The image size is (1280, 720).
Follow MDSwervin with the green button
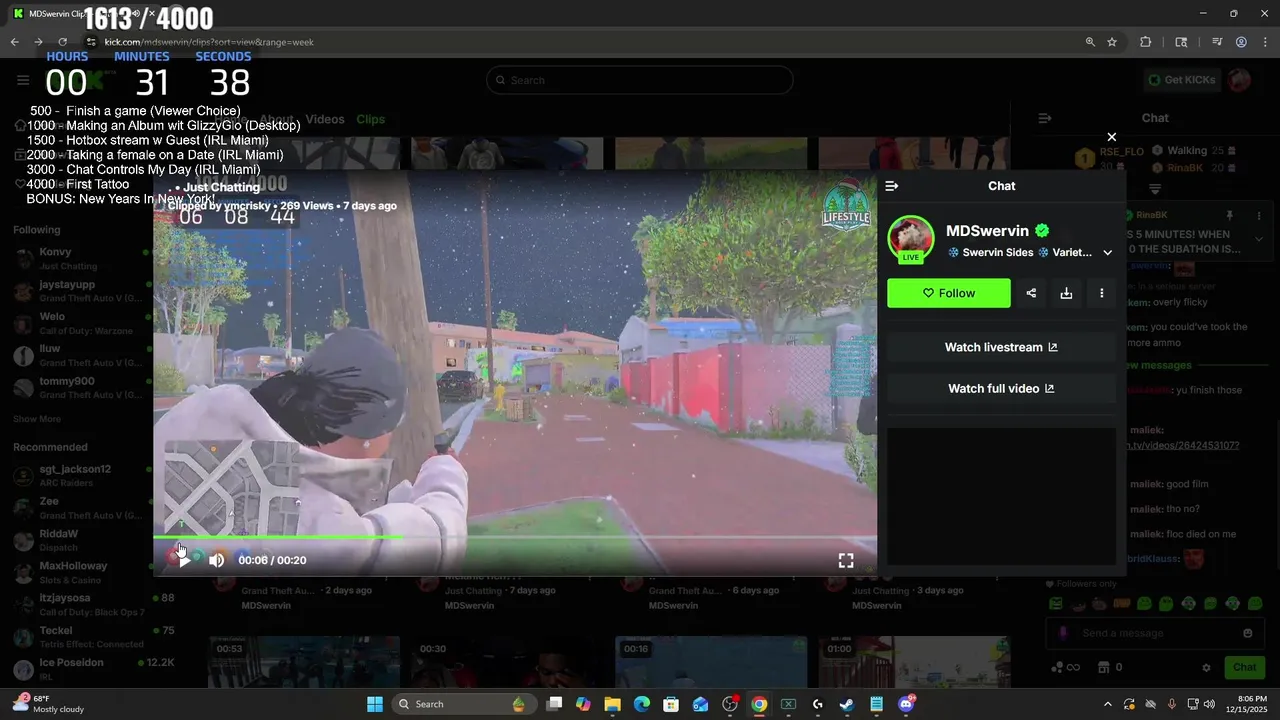tap(948, 293)
